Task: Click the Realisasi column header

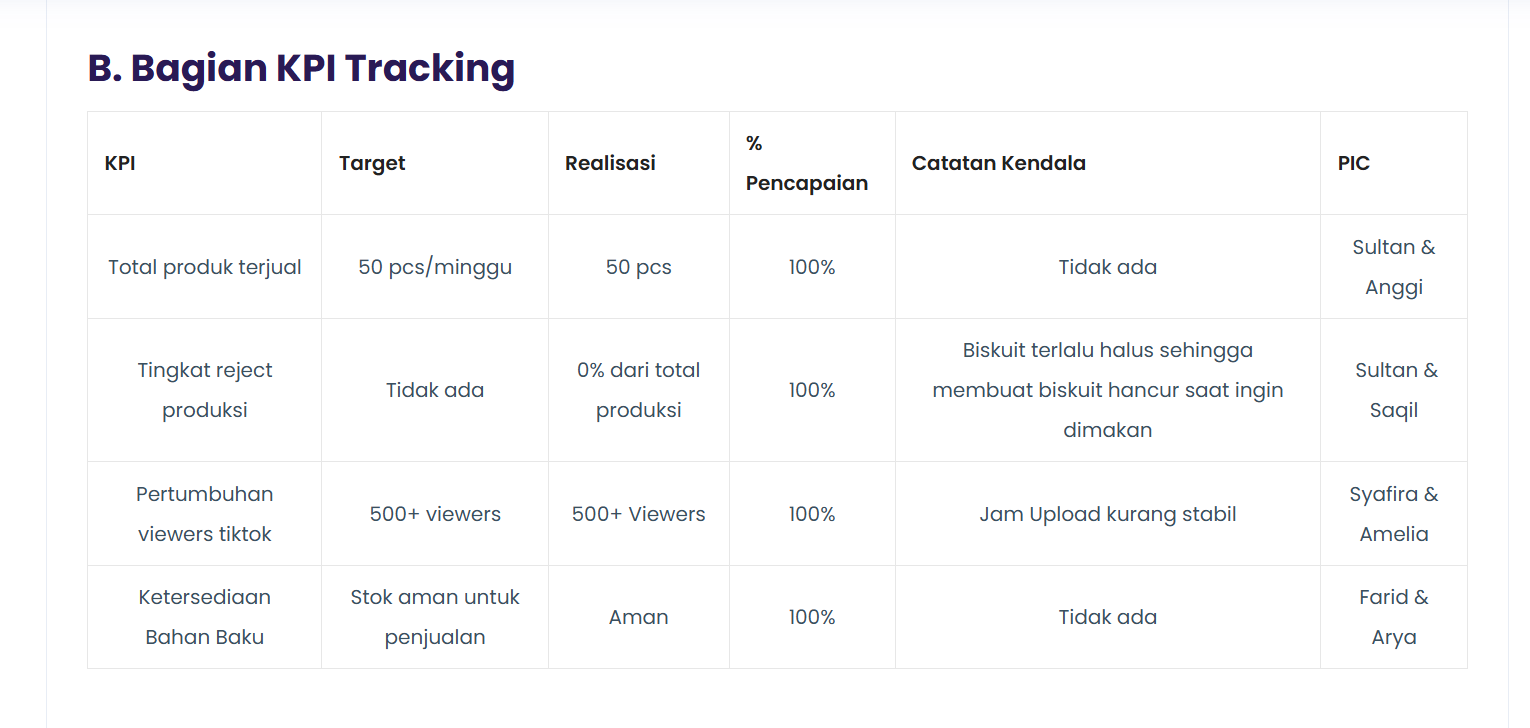Action: coord(639,163)
